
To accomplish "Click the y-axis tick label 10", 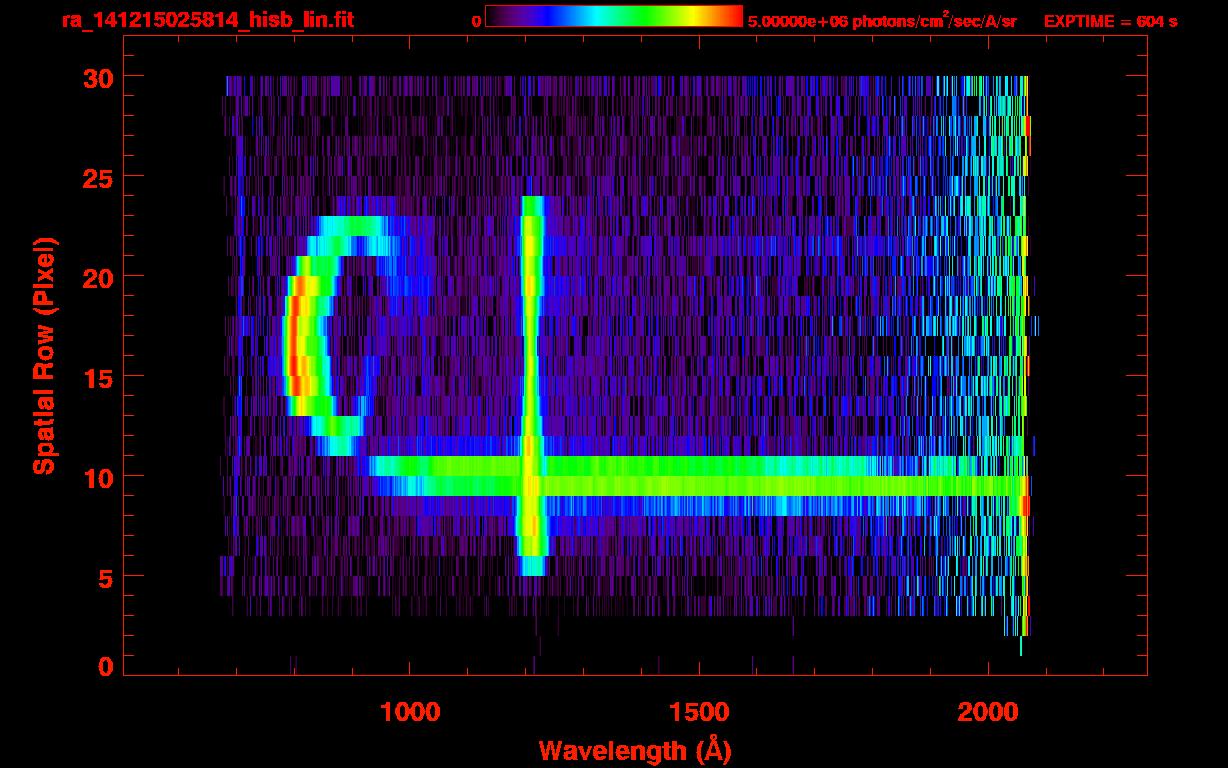I will [98, 477].
